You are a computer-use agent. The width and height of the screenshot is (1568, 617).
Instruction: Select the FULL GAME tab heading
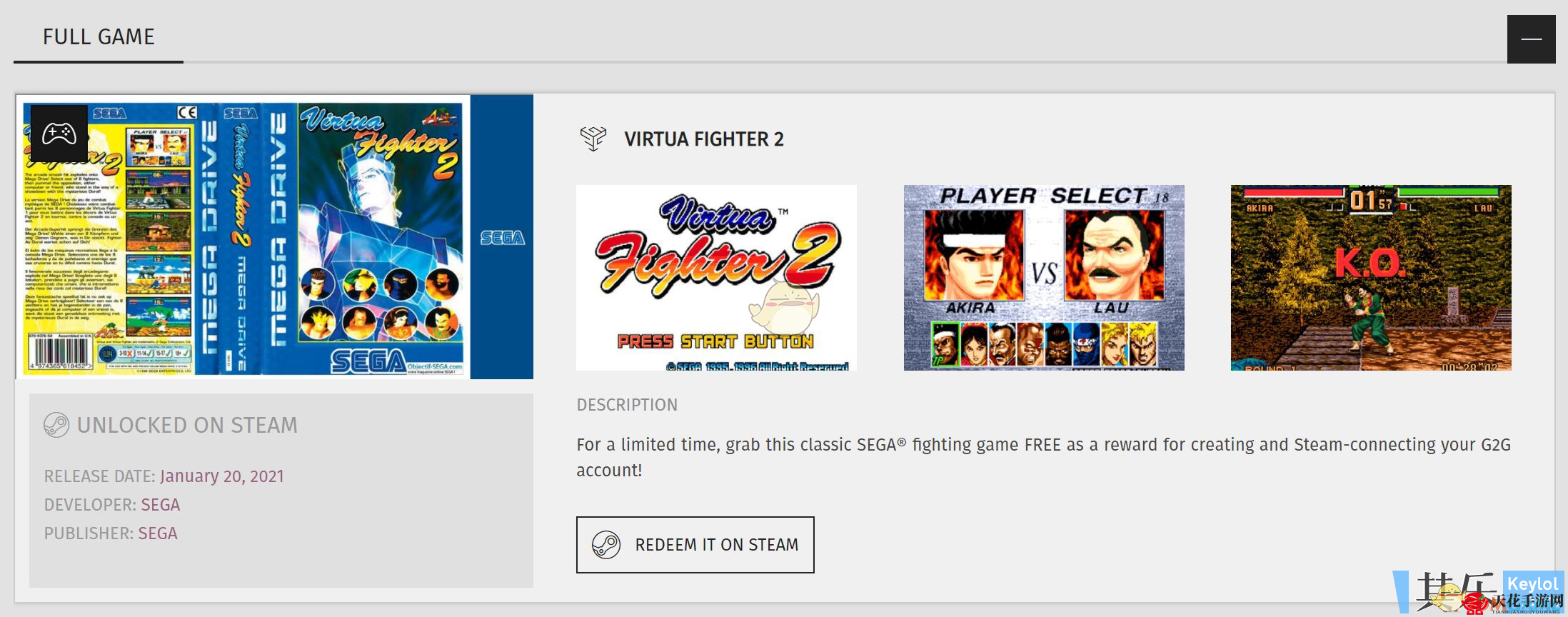pos(99,37)
